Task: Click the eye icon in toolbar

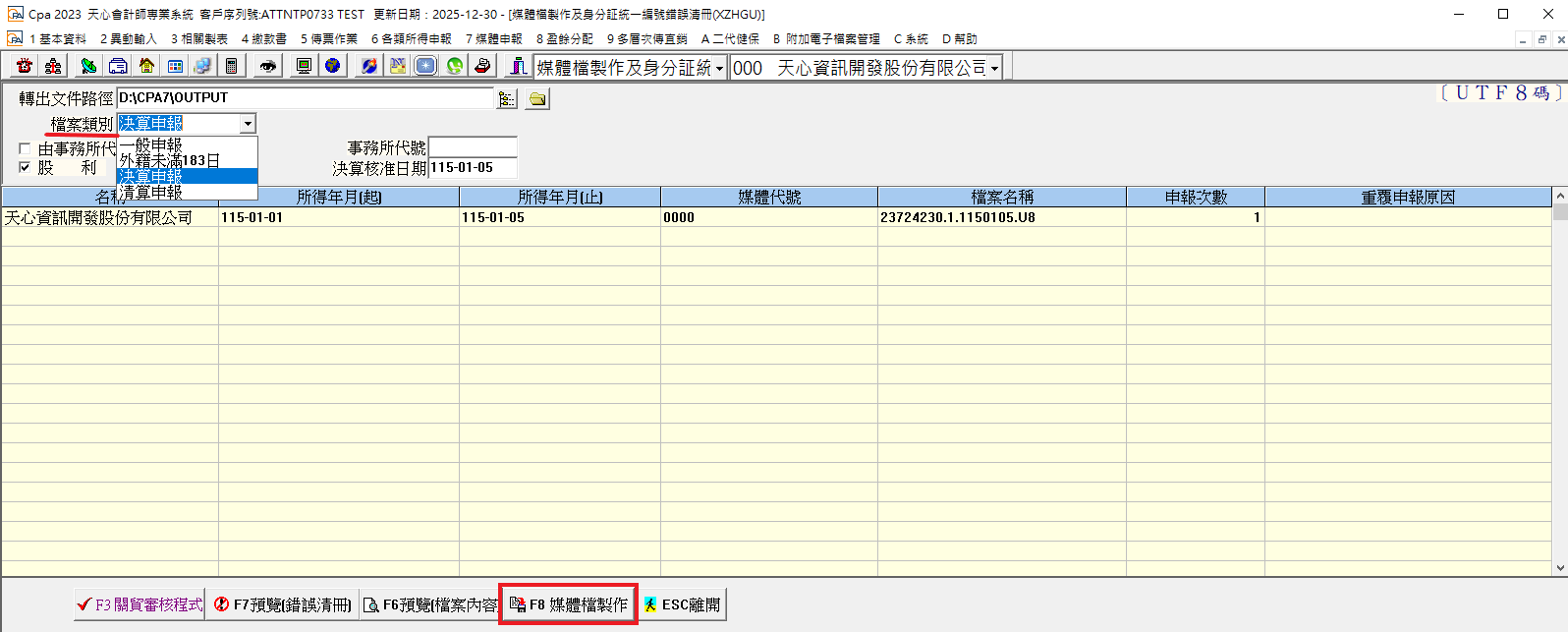Action: [267, 66]
